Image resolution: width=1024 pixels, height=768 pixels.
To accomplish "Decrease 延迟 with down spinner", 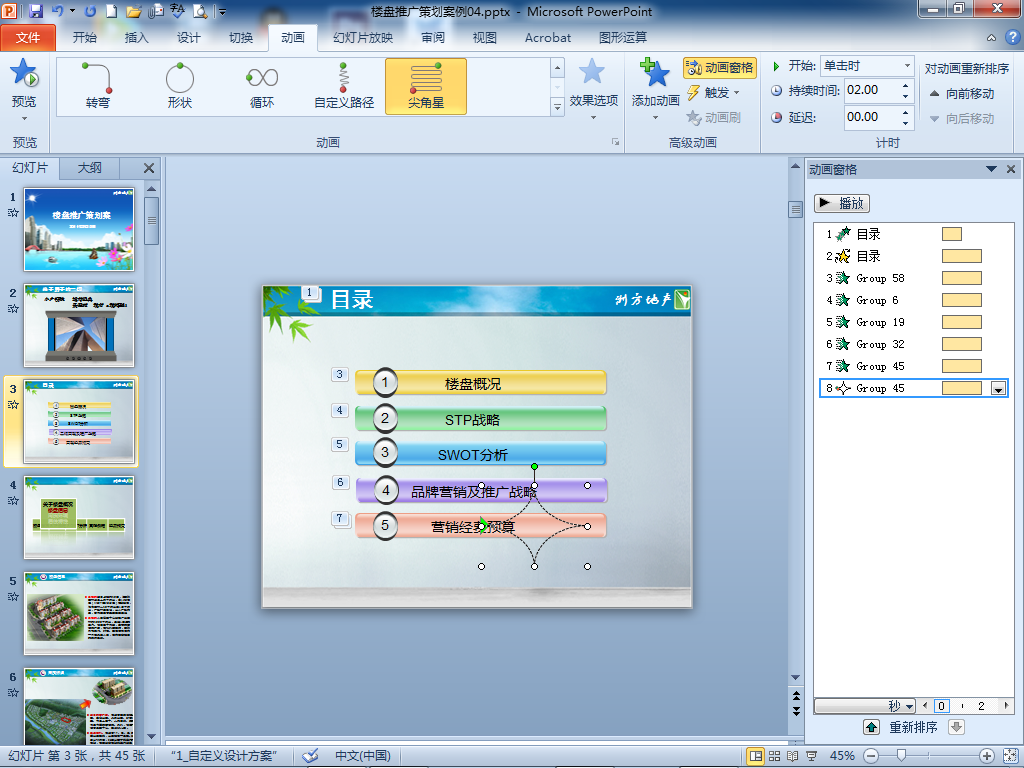I will point(906,123).
